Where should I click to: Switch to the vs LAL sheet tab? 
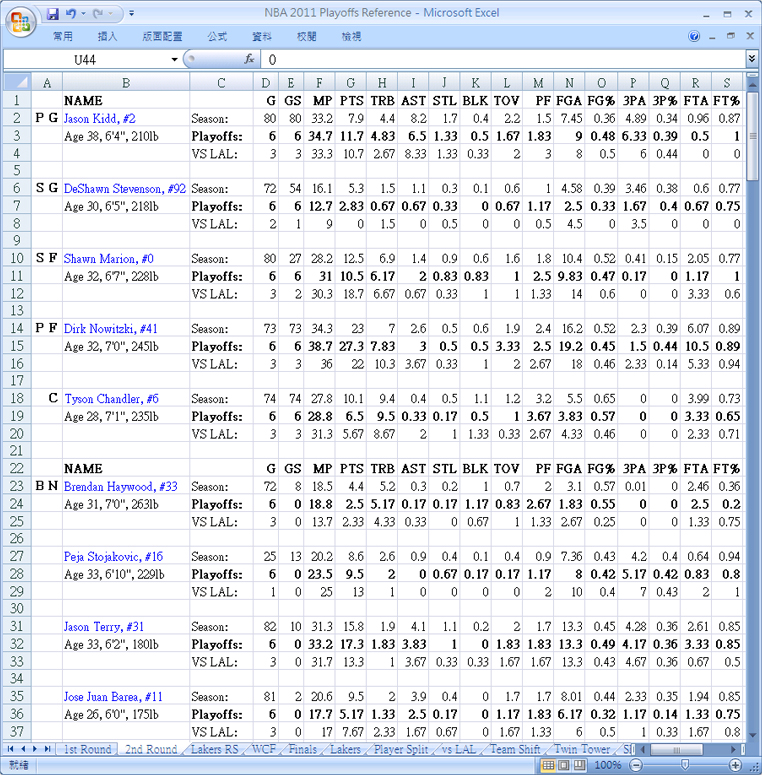pyautogui.click(x=459, y=749)
